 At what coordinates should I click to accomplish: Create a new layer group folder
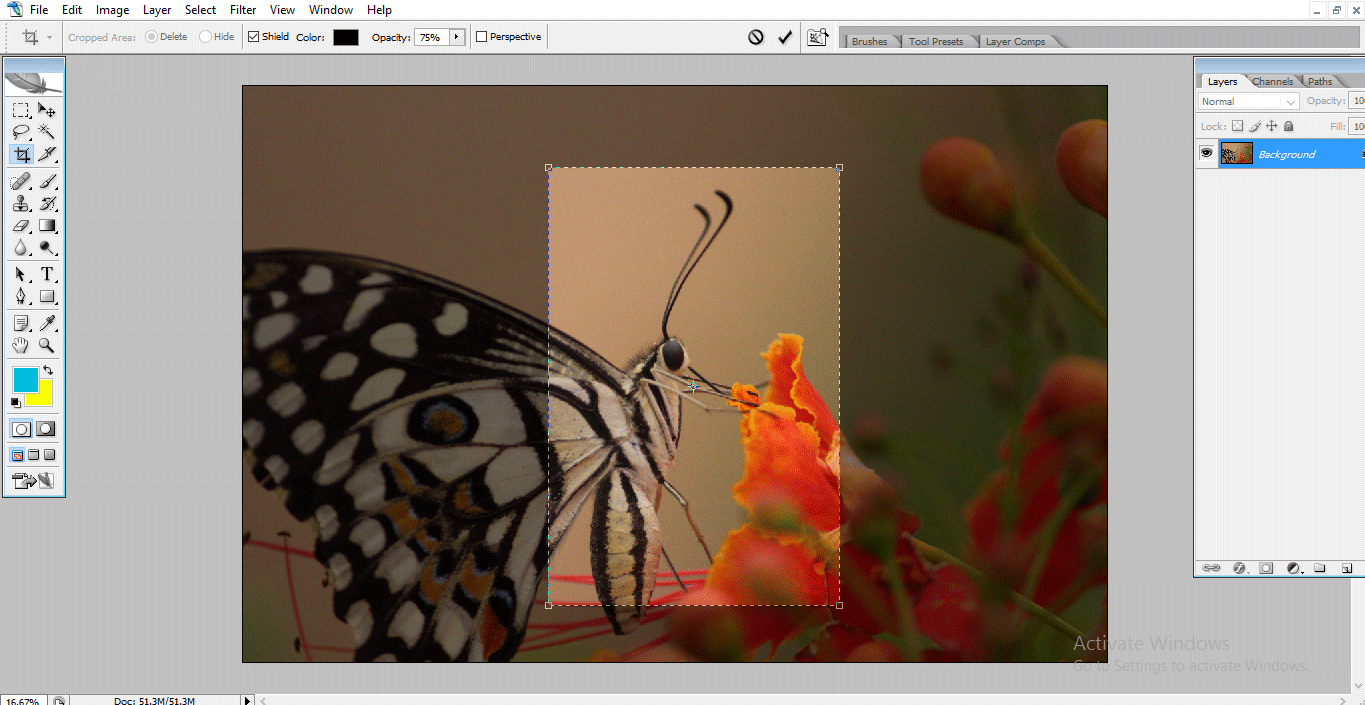click(x=1319, y=568)
